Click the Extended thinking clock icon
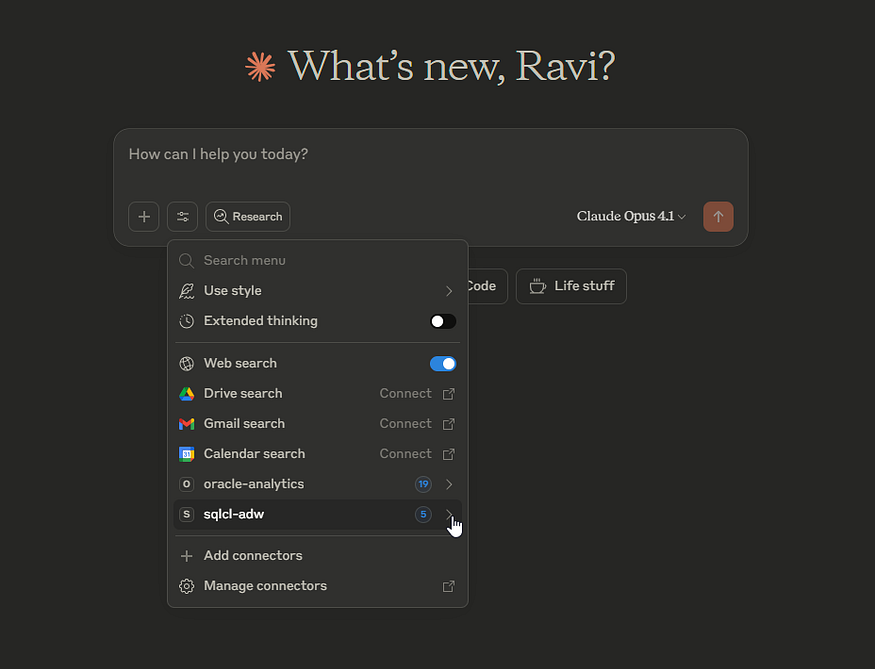Screen dimensions: 875x669 coord(186,321)
